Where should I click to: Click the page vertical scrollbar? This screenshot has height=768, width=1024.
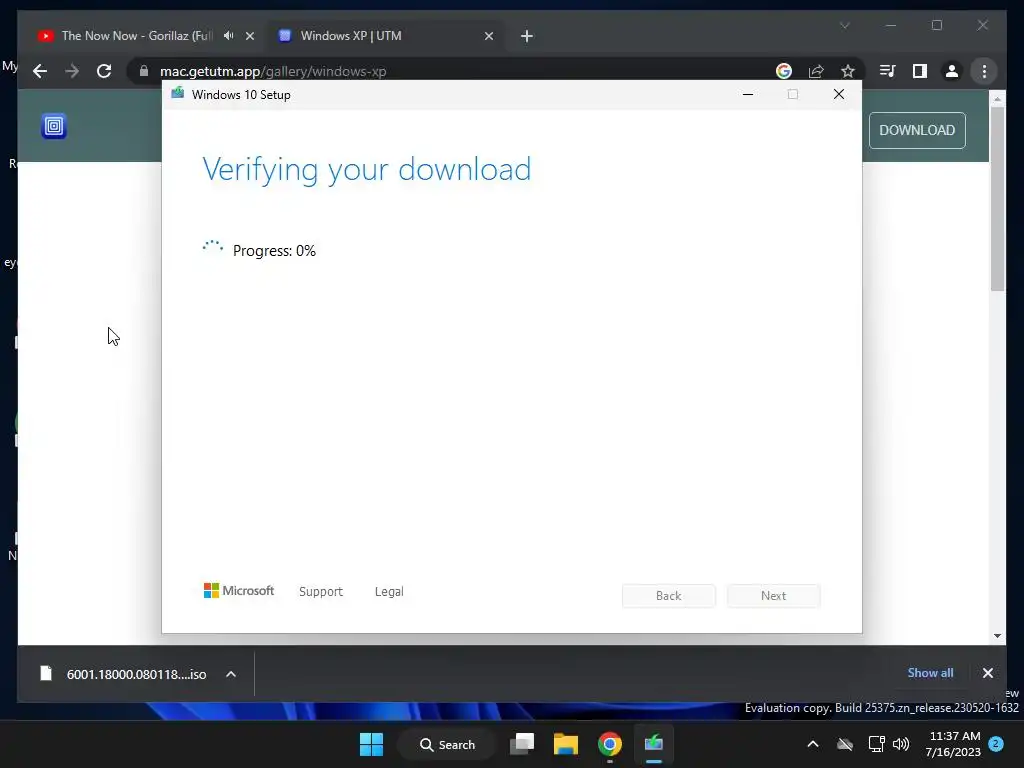pyautogui.click(x=997, y=199)
